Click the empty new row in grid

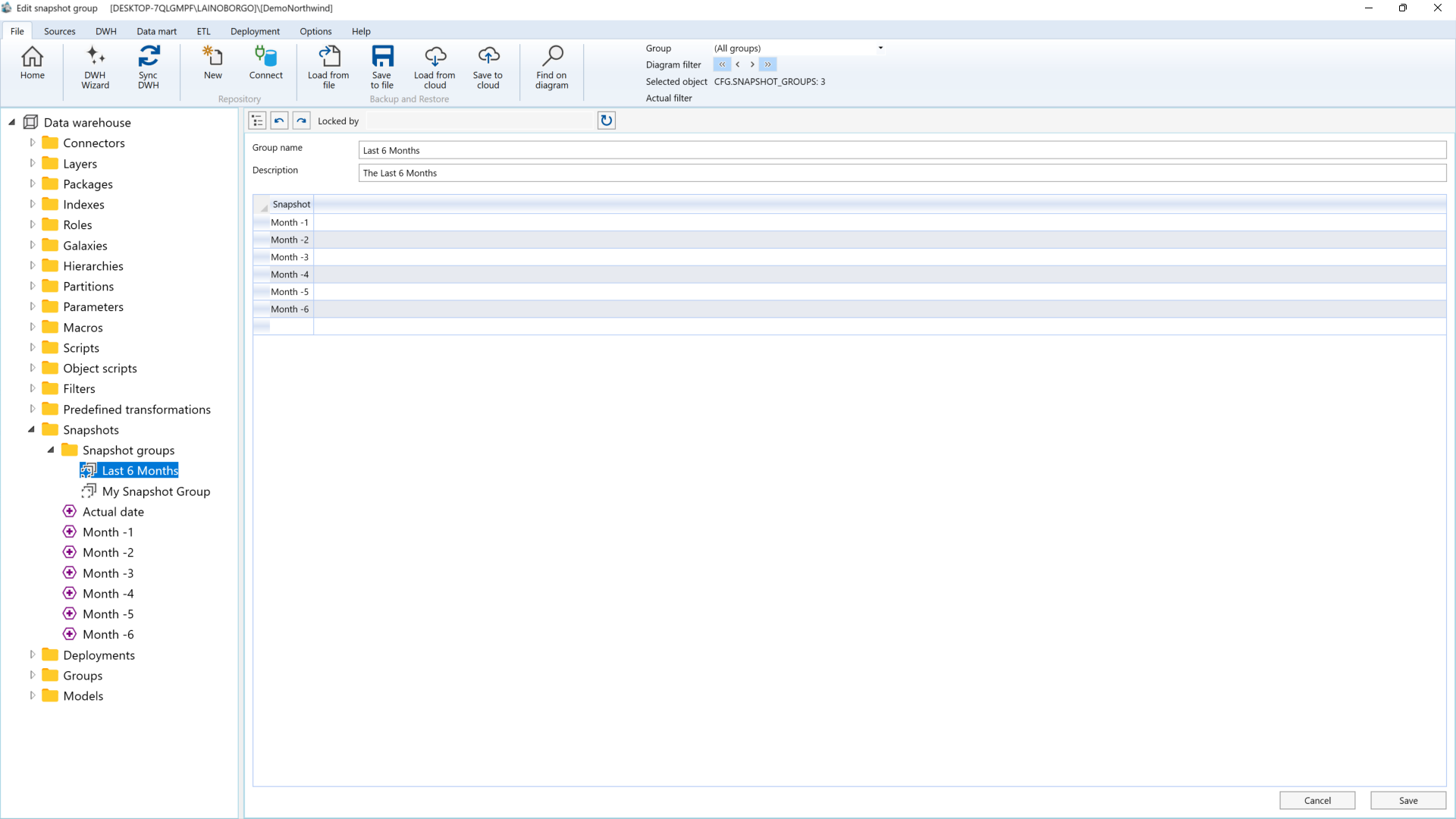click(x=849, y=326)
